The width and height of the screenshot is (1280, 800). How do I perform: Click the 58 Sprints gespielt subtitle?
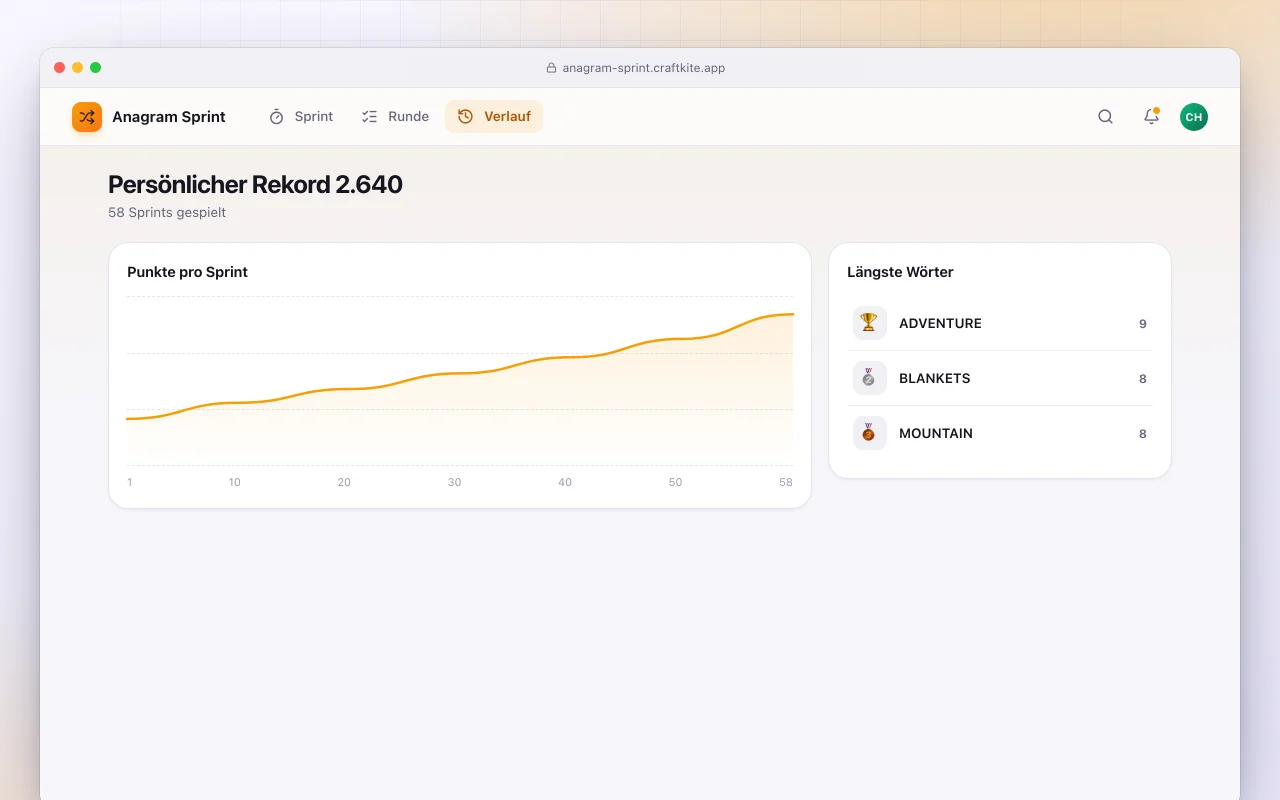pos(167,213)
